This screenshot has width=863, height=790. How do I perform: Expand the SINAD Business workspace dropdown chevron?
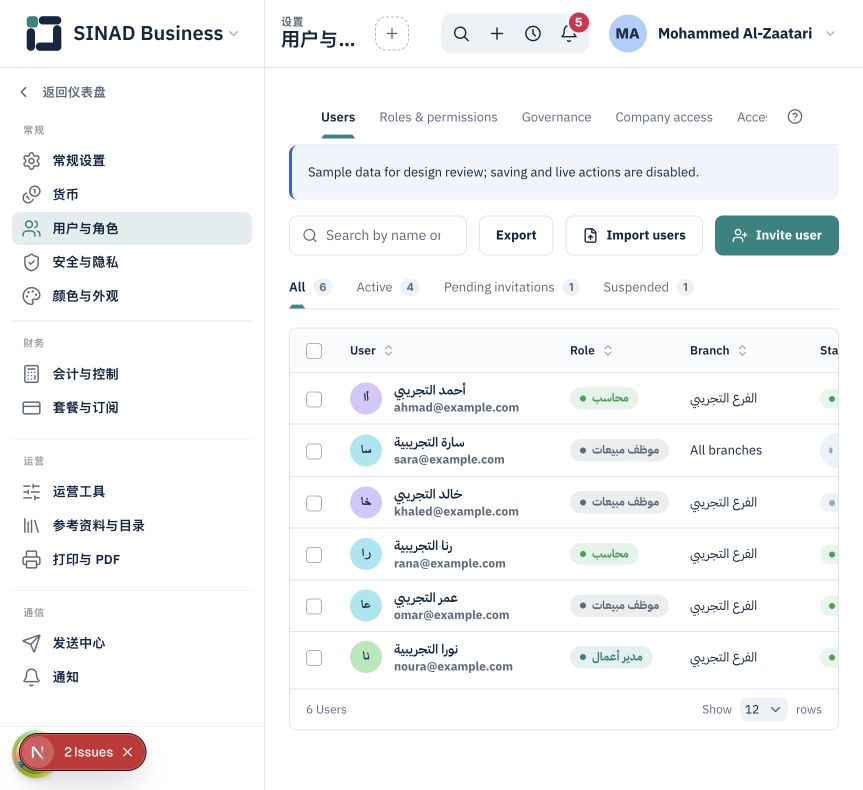coord(233,34)
